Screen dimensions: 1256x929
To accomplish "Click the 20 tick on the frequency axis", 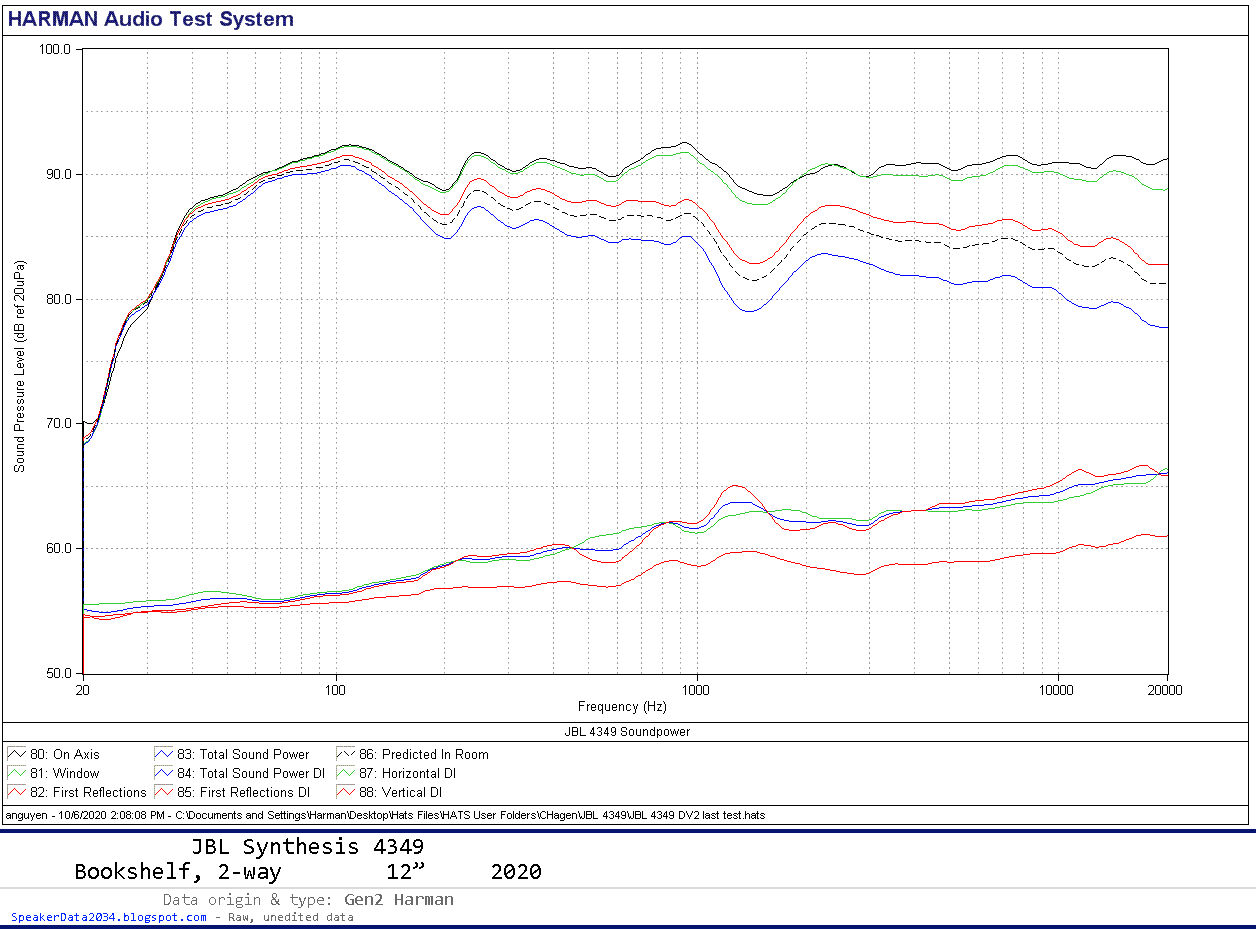I will click(83, 690).
